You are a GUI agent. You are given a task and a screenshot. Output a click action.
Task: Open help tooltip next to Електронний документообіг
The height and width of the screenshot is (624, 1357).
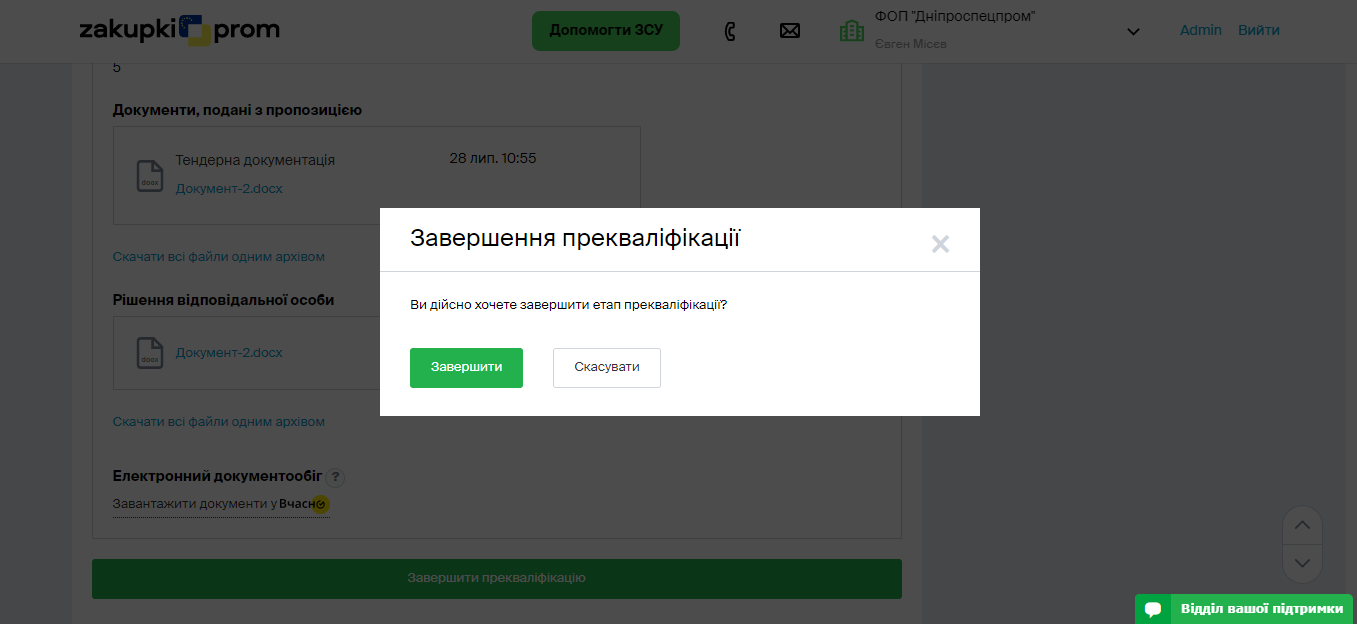click(336, 478)
